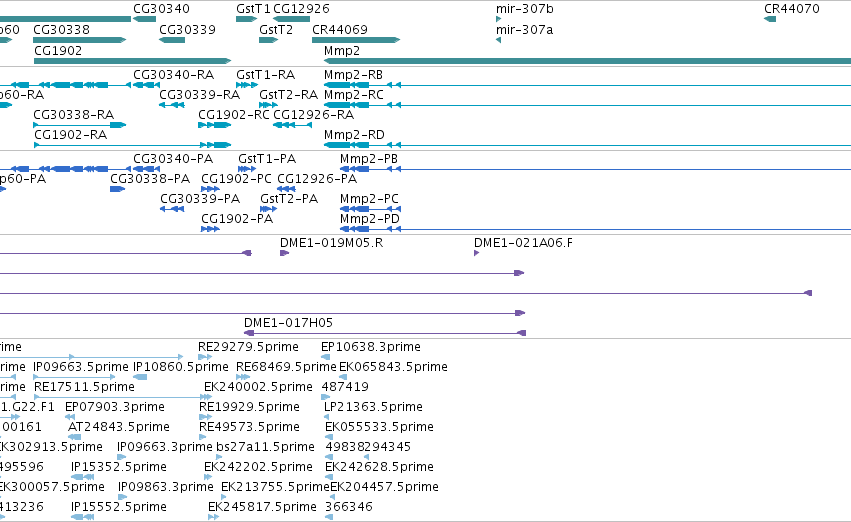Click protein Mmp2-PC label
This screenshot has width=851, height=522.
[369, 199]
